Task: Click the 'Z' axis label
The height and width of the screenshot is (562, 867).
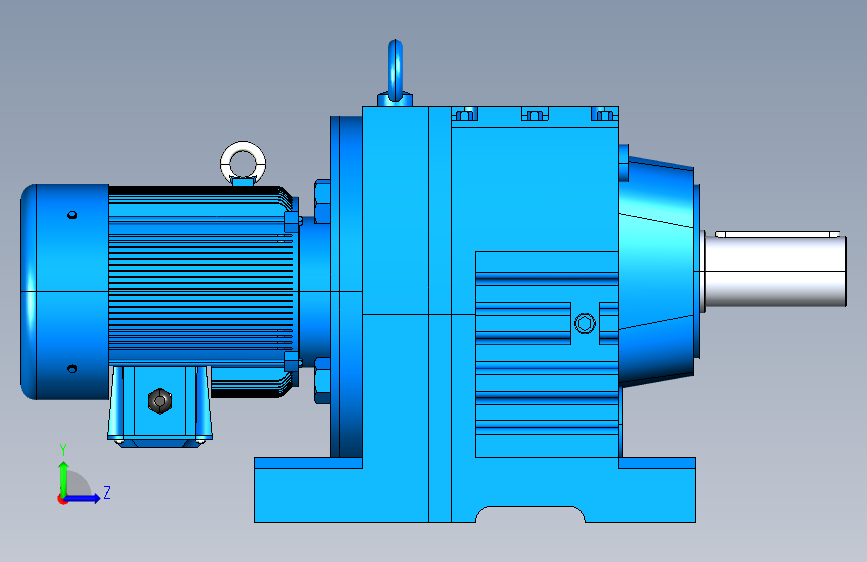Action: (107, 492)
